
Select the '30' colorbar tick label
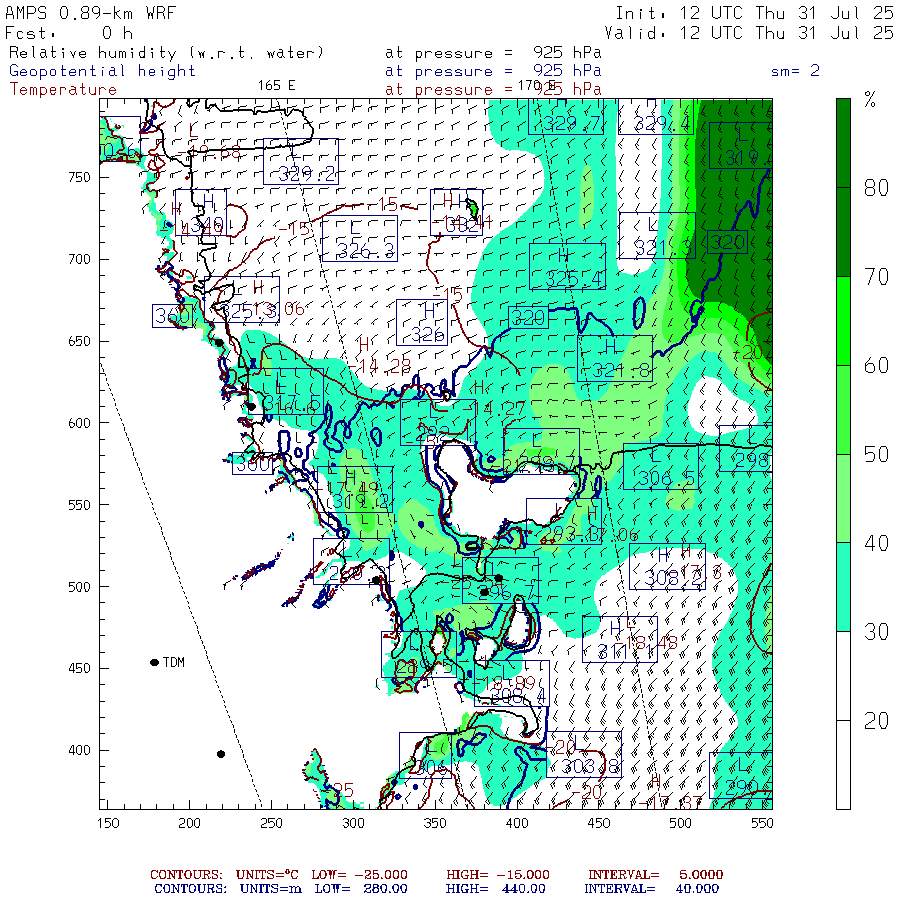[x=876, y=632]
